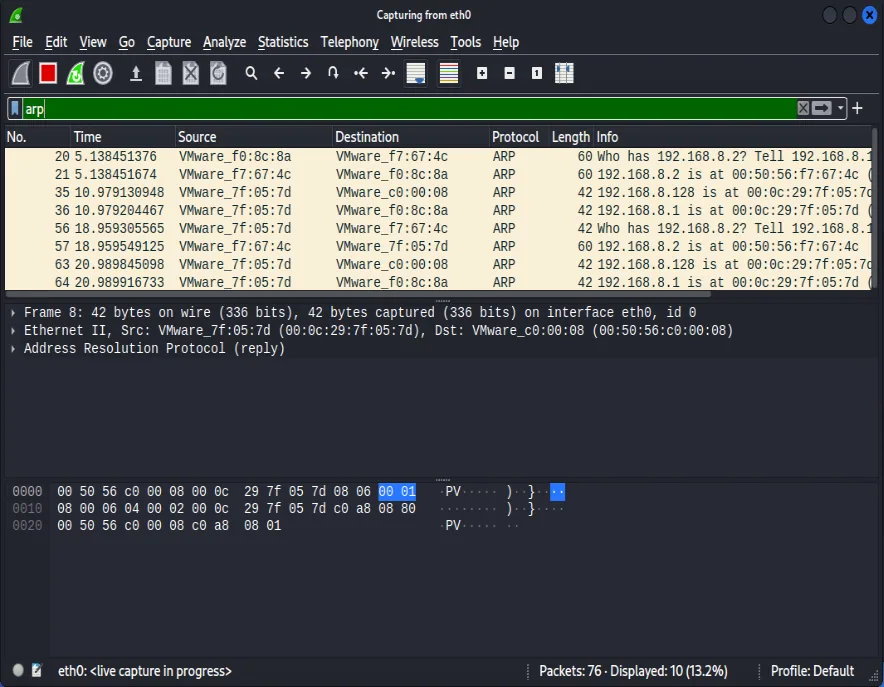The height and width of the screenshot is (687, 884).
Task: Open a capture file with upload arrow icon
Action: (x=136, y=73)
